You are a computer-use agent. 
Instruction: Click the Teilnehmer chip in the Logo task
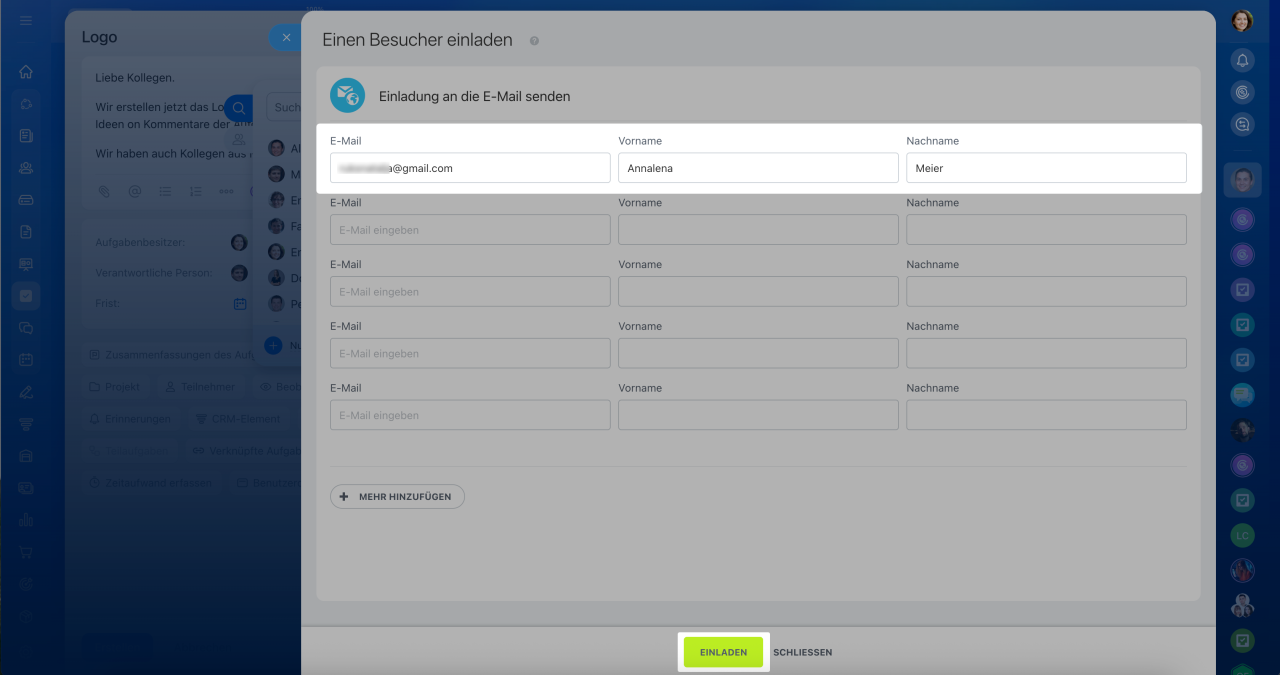200,387
